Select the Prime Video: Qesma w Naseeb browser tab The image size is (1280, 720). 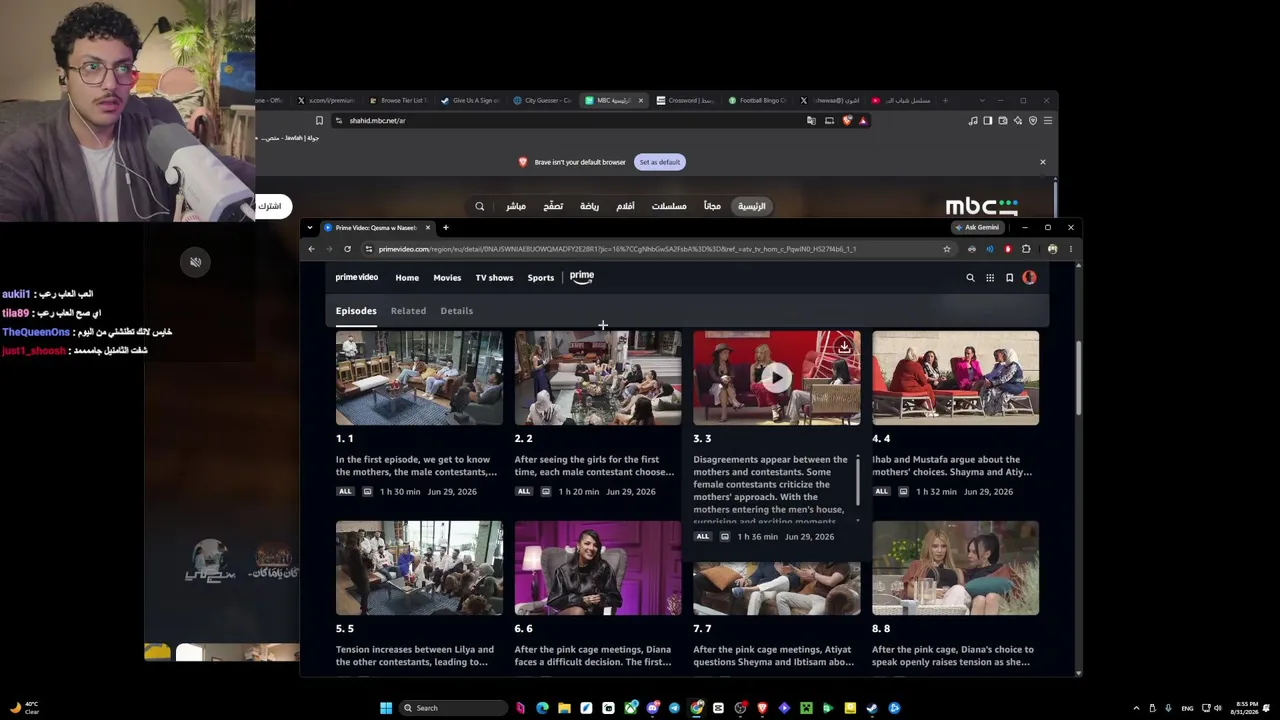(377, 228)
